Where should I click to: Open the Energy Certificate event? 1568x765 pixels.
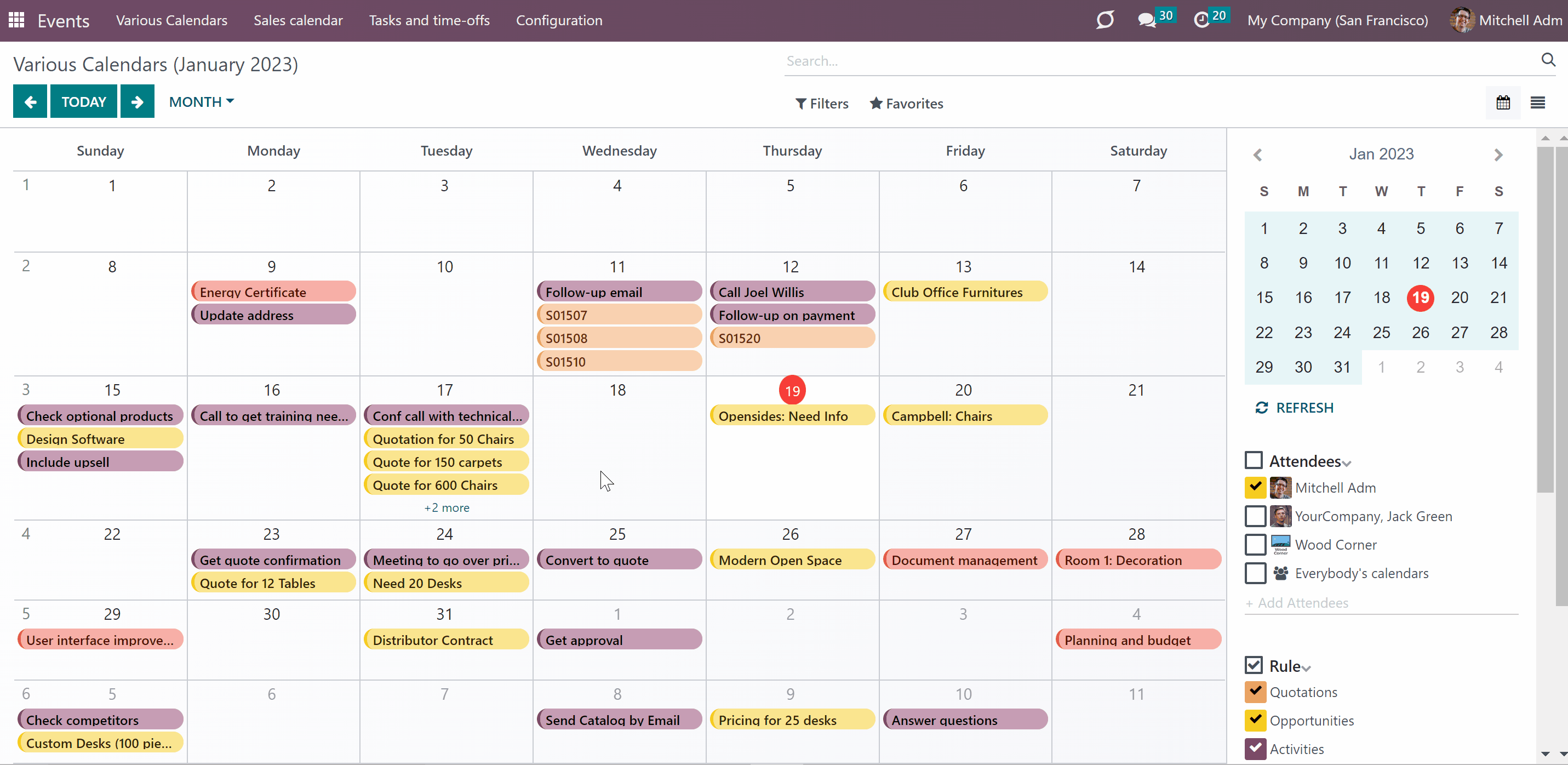click(x=273, y=292)
